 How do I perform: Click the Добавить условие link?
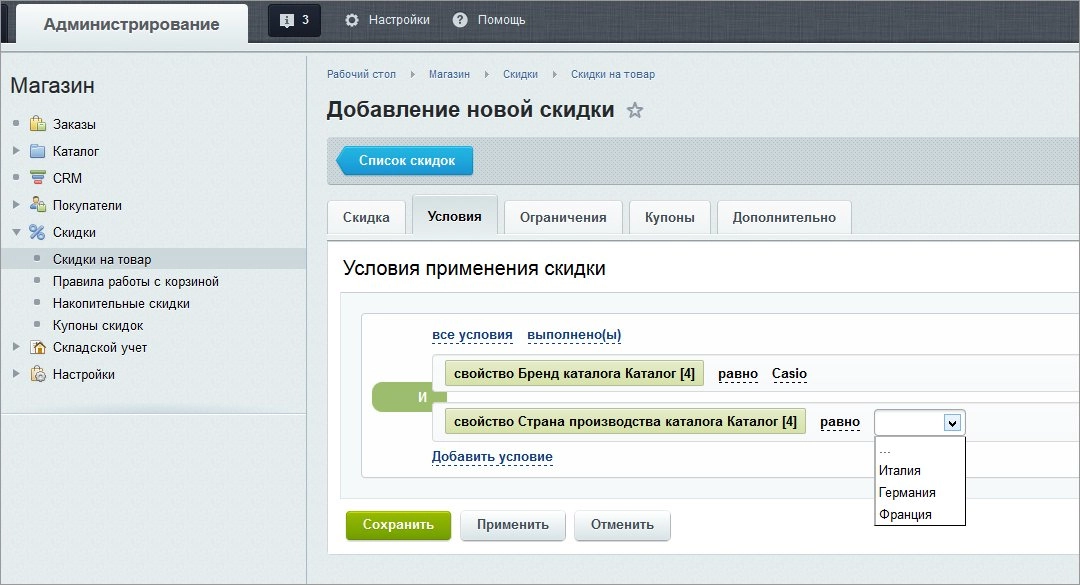pyautogui.click(x=492, y=457)
